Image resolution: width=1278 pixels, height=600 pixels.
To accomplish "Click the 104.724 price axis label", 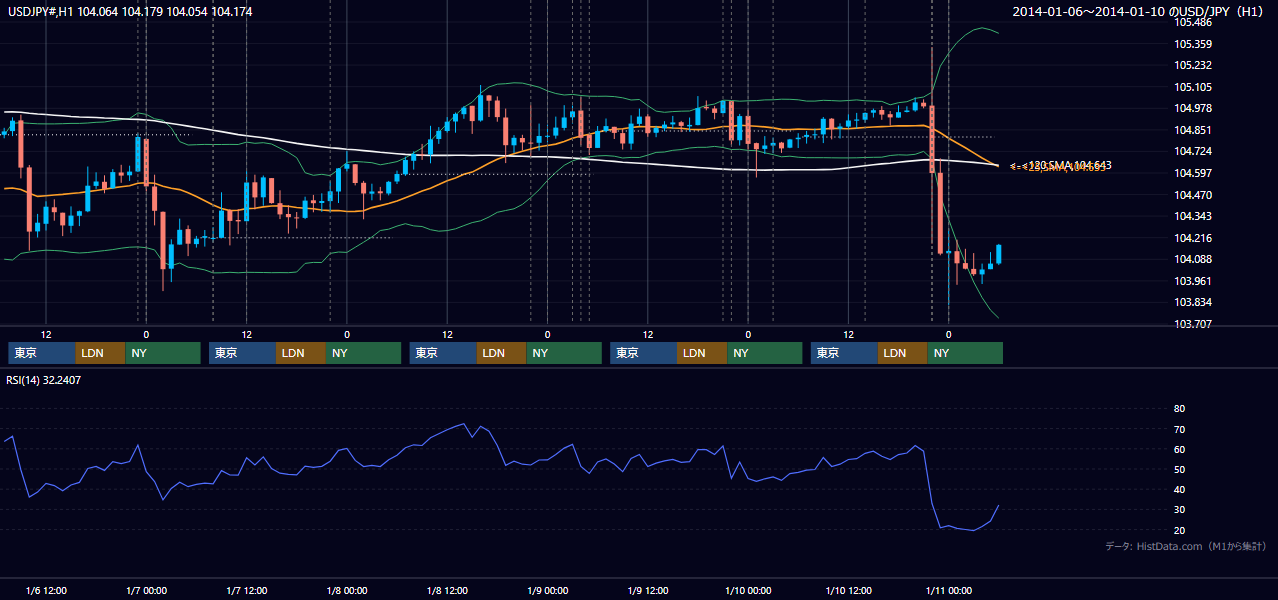I will [x=1193, y=151].
